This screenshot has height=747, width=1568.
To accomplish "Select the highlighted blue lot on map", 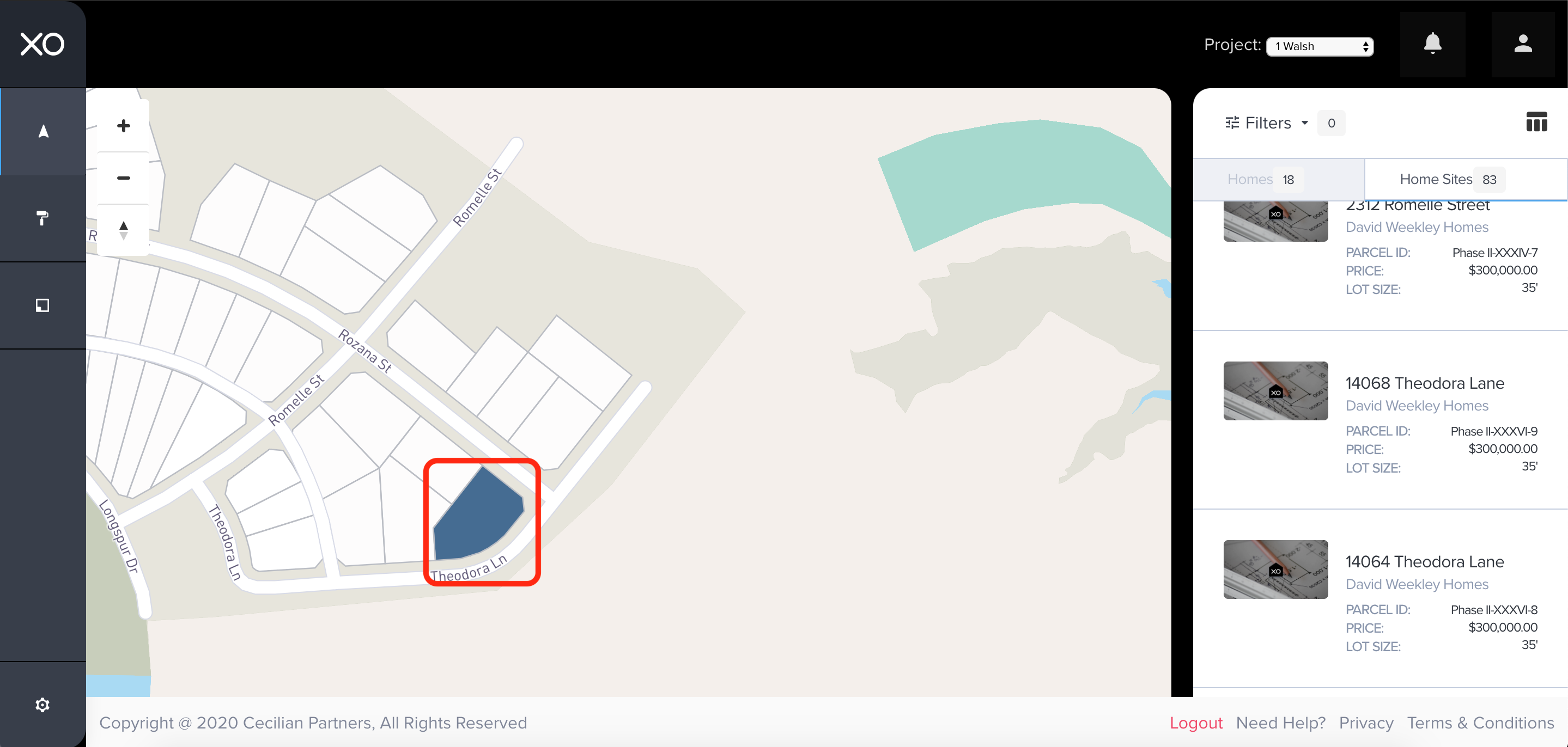I will 478,518.
